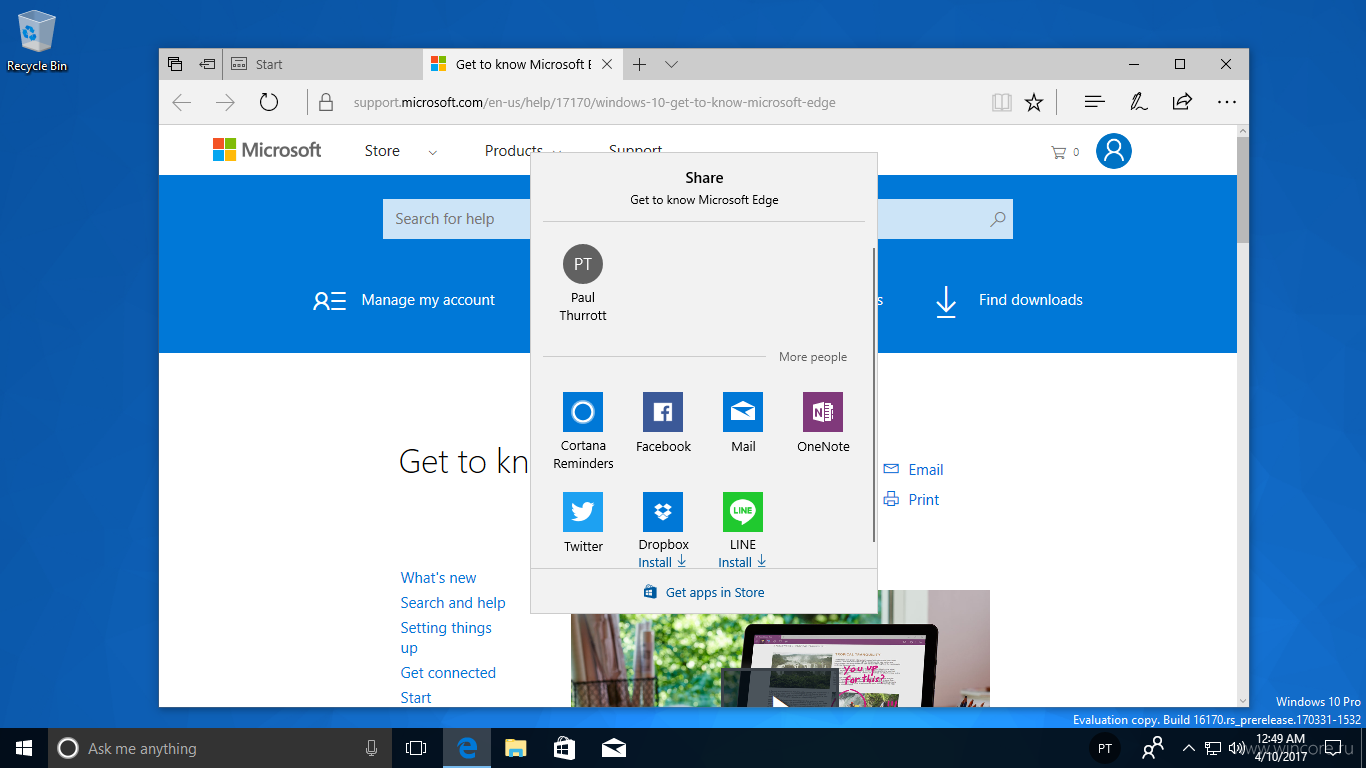
Task: Open the Start link in sidebar
Action: (x=416, y=698)
